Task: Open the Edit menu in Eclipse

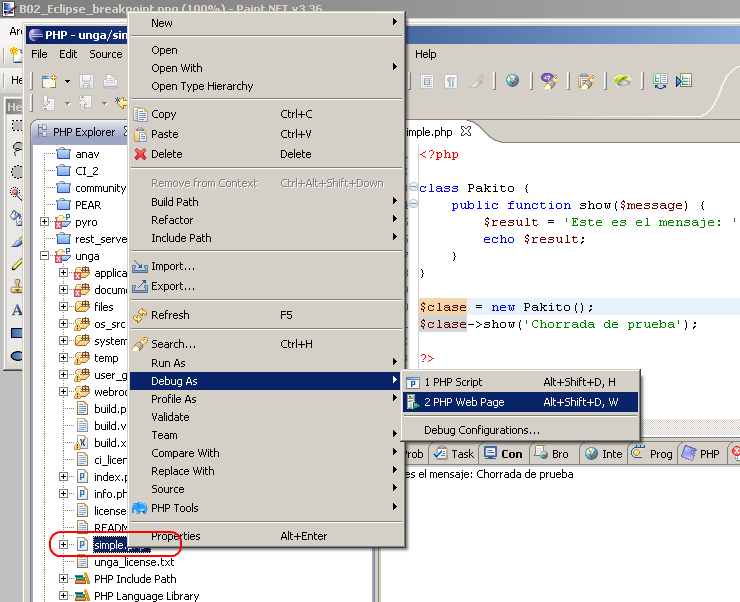Action: [68, 54]
